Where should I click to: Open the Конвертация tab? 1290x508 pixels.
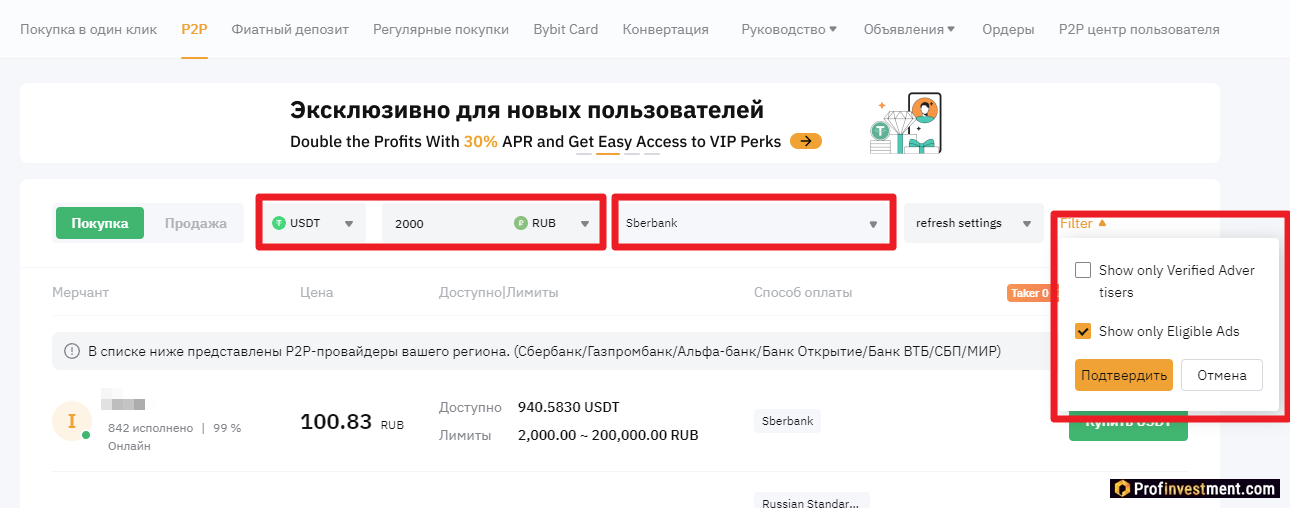[666, 29]
